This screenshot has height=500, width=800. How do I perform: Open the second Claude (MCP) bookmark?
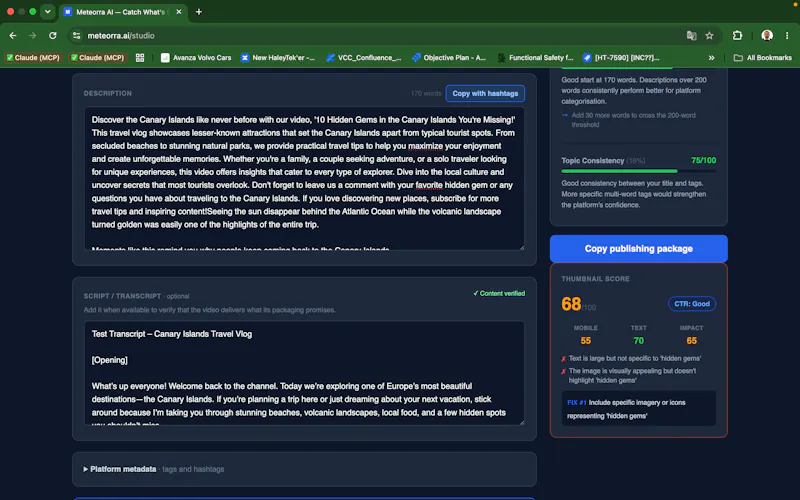point(97,58)
